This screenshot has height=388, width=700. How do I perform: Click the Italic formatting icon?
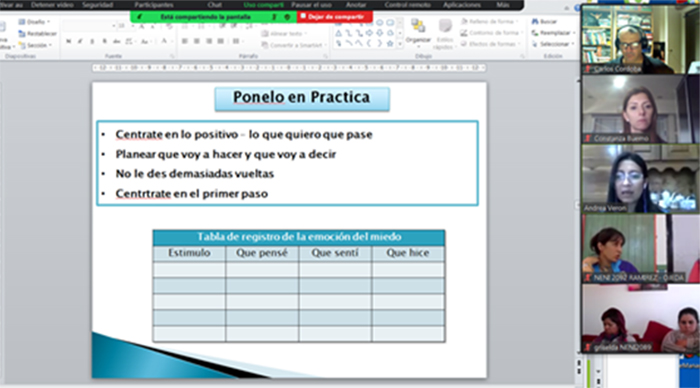80,42
